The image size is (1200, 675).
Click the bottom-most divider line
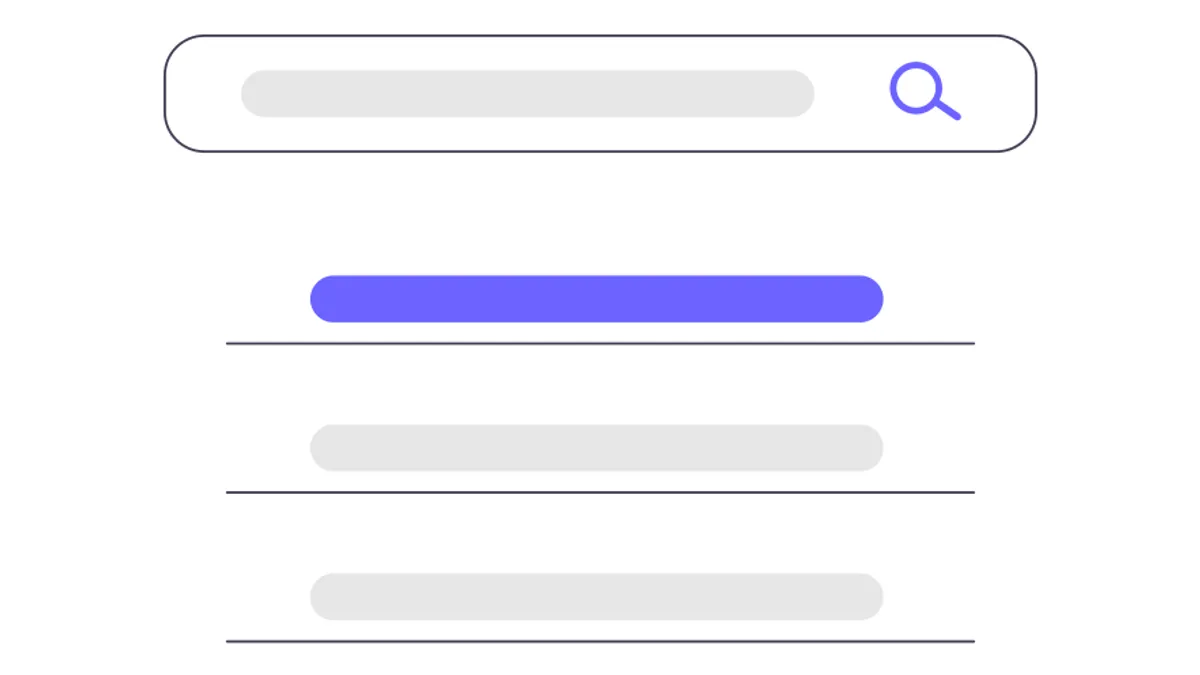[x=600, y=641]
